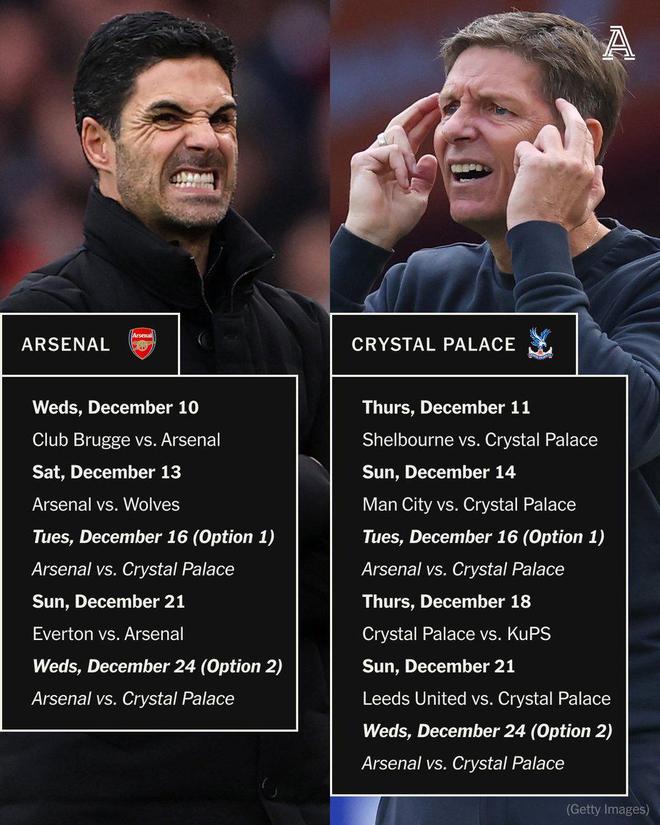The height and width of the screenshot is (825, 660).
Task: Click The Athletic logo in the corner
Action: click(618, 43)
